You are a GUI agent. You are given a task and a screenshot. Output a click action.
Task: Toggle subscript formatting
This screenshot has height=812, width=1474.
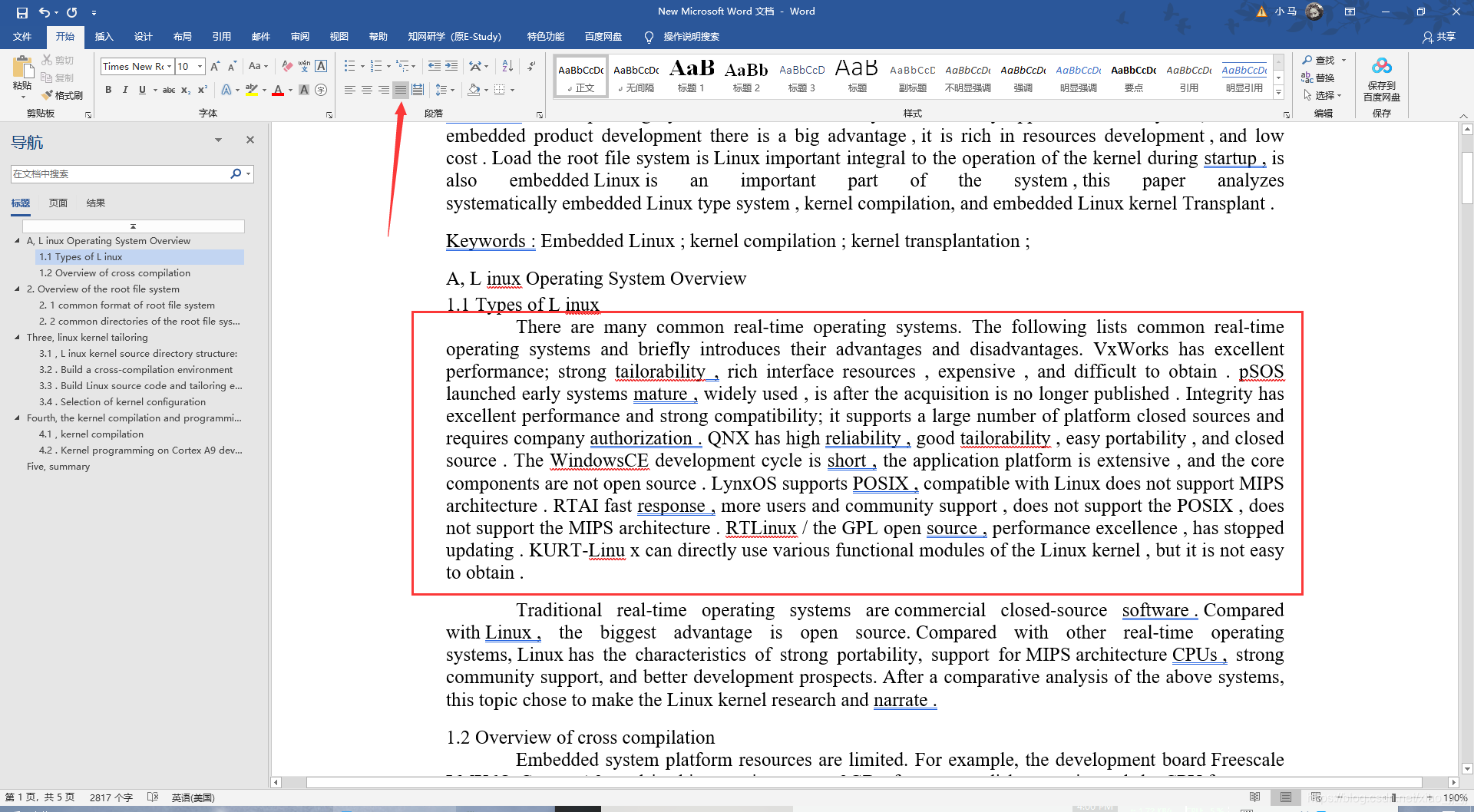tap(186, 90)
